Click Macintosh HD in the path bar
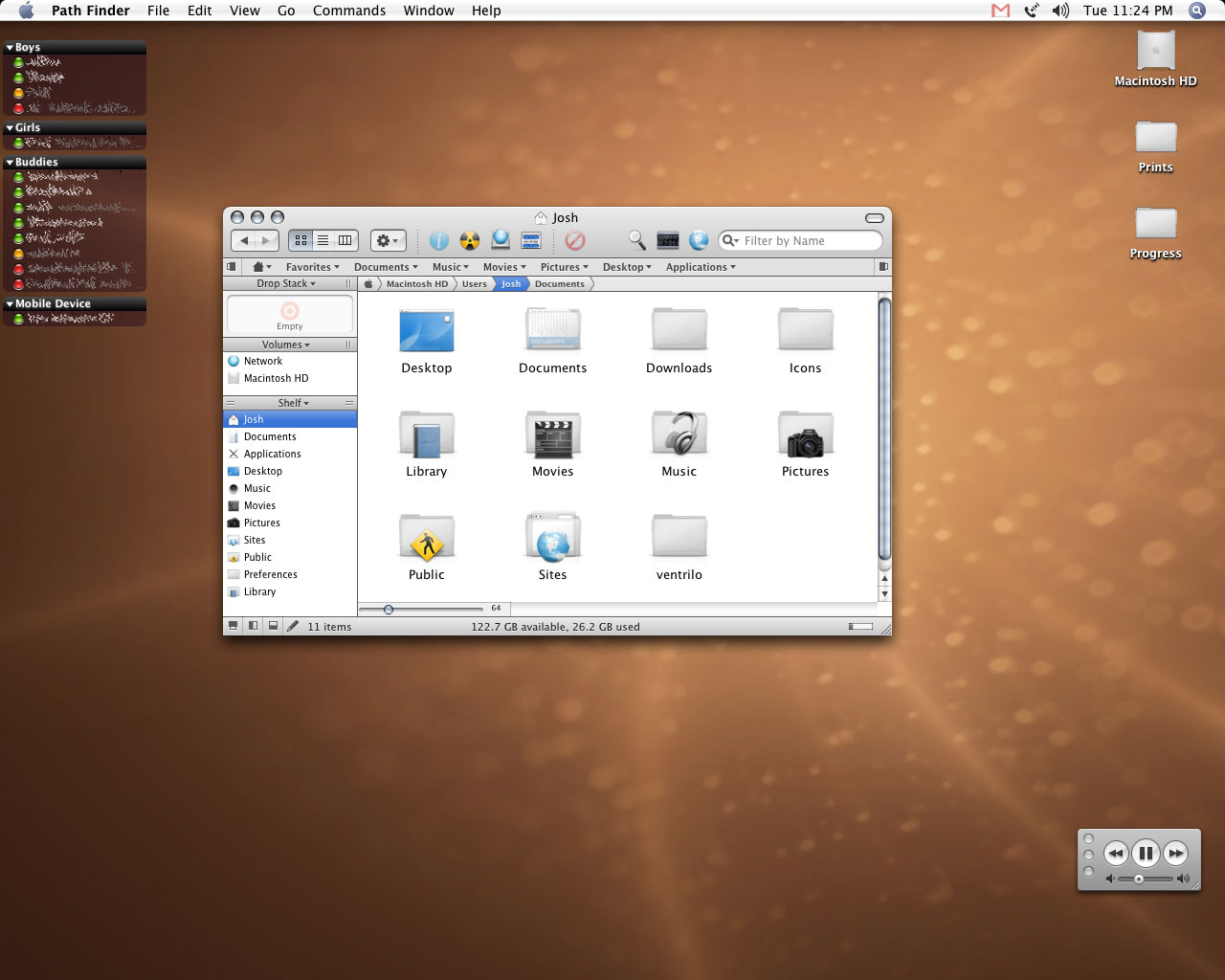Screen dimensions: 1225x980 pyautogui.click(x=416, y=283)
